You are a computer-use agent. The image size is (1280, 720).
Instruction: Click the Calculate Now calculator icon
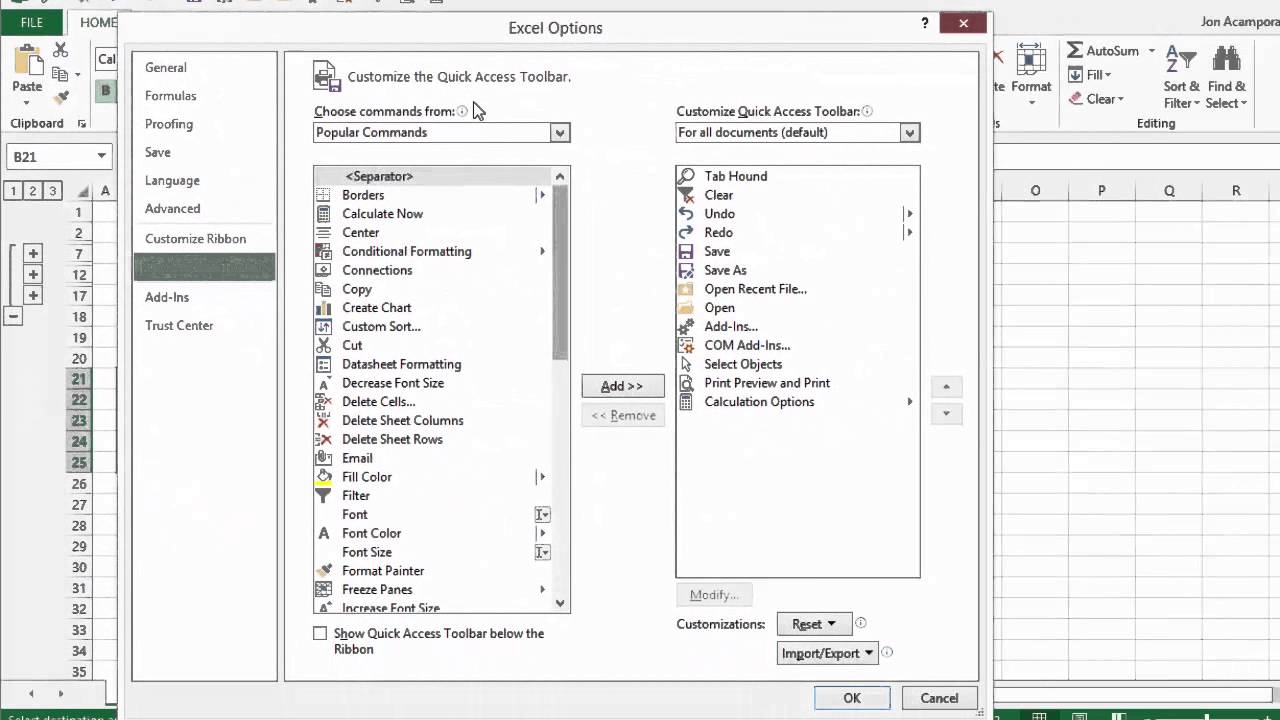[x=323, y=214]
